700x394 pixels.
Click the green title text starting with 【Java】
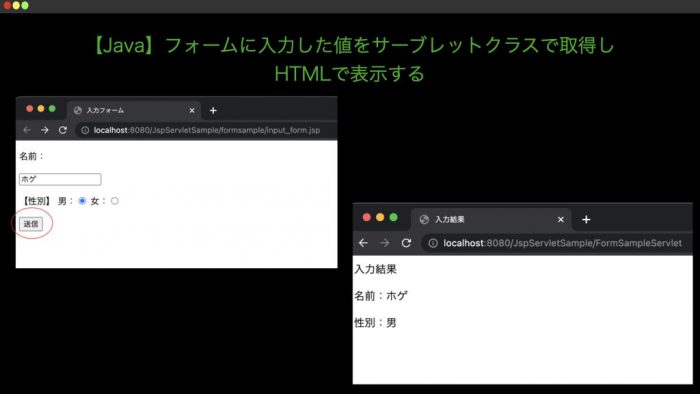[354, 46]
